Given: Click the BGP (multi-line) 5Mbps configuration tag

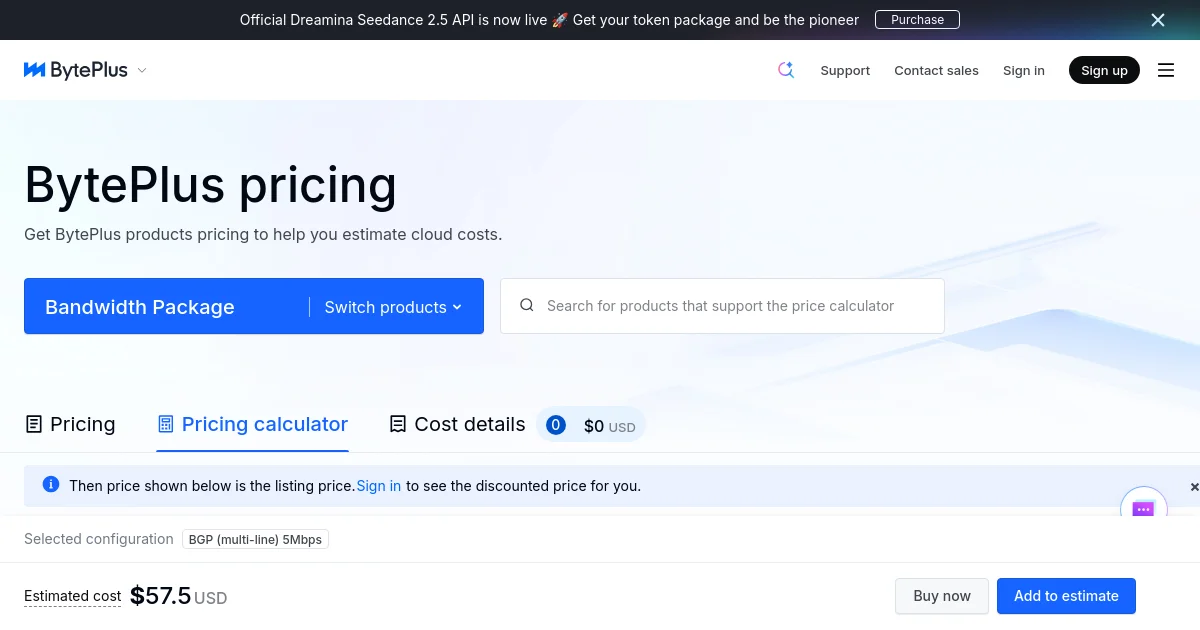Looking at the screenshot, I should 255,539.
